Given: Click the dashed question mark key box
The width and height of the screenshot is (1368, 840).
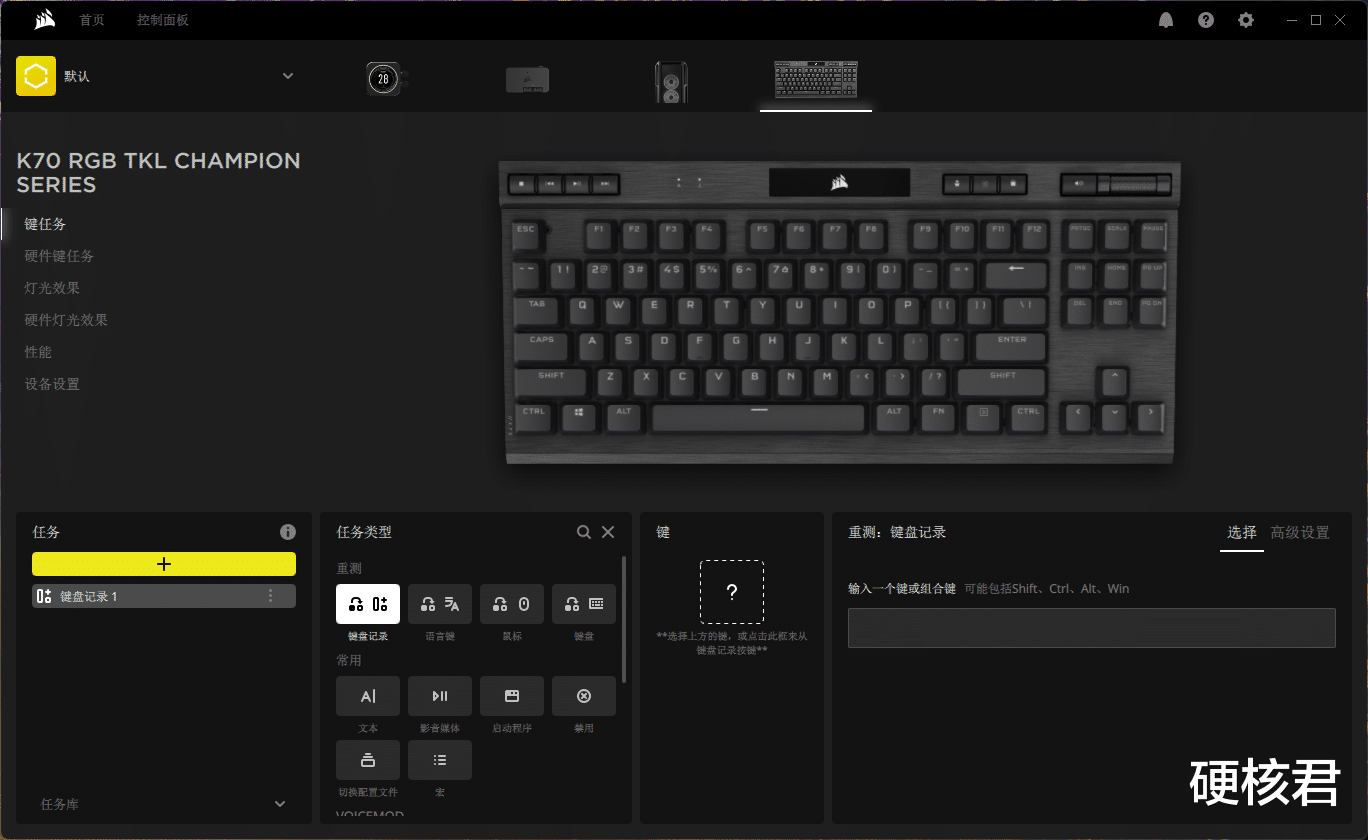Looking at the screenshot, I should [x=732, y=592].
